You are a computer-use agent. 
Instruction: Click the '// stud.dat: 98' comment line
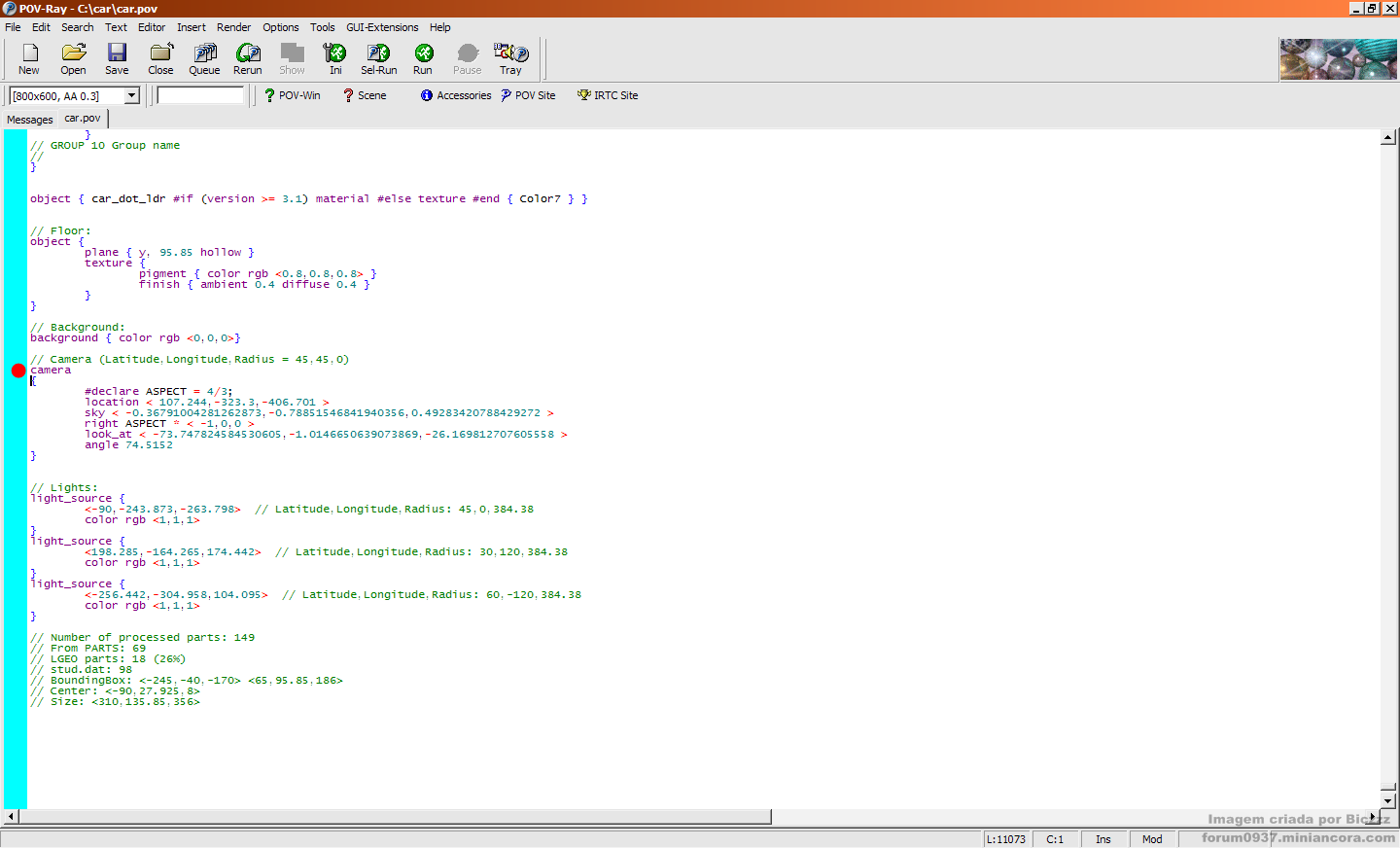[x=81, y=669]
